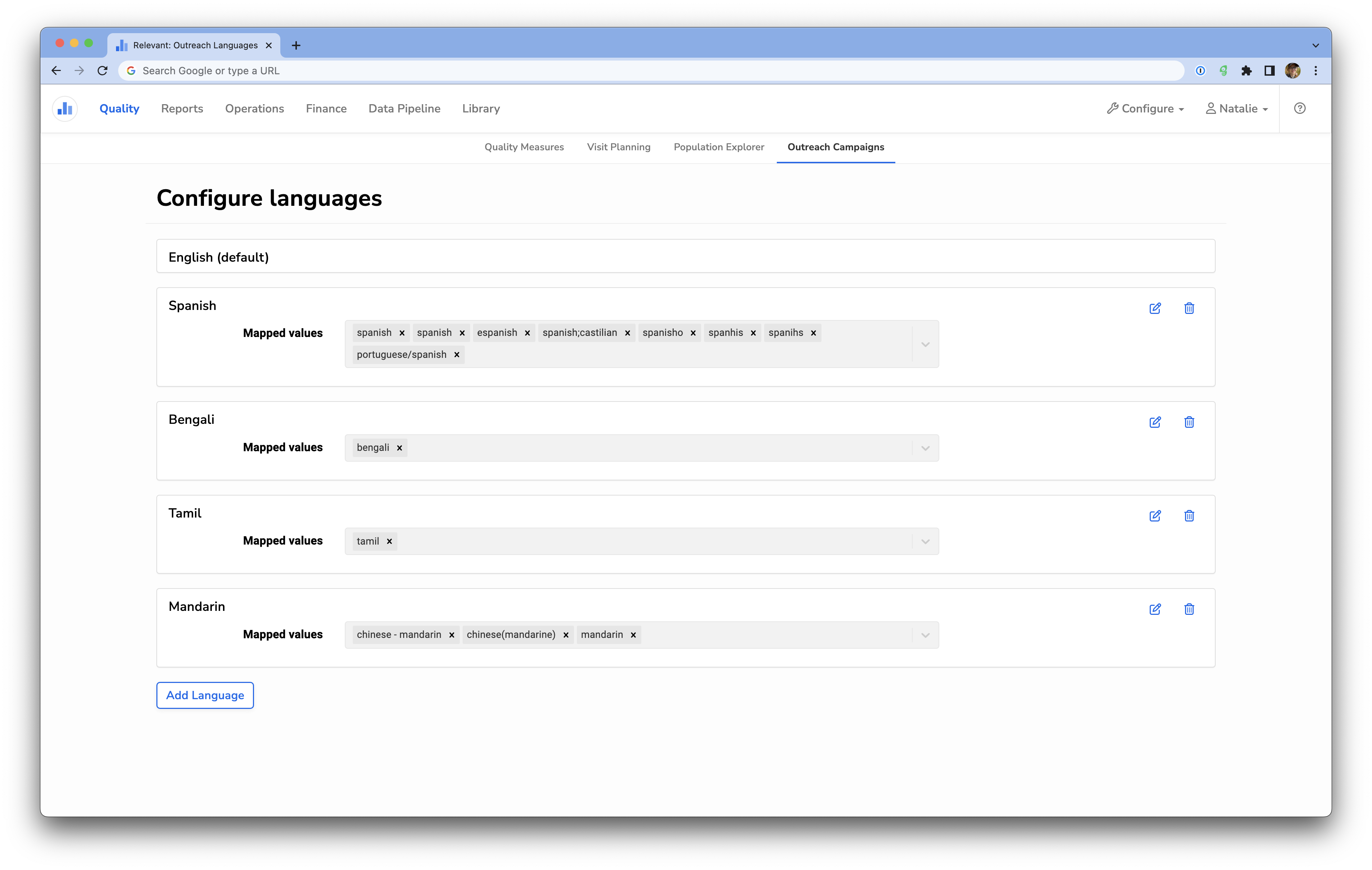Remove the espanish mapped value
This screenshot has height=870, width=1372.
(527, 333)
